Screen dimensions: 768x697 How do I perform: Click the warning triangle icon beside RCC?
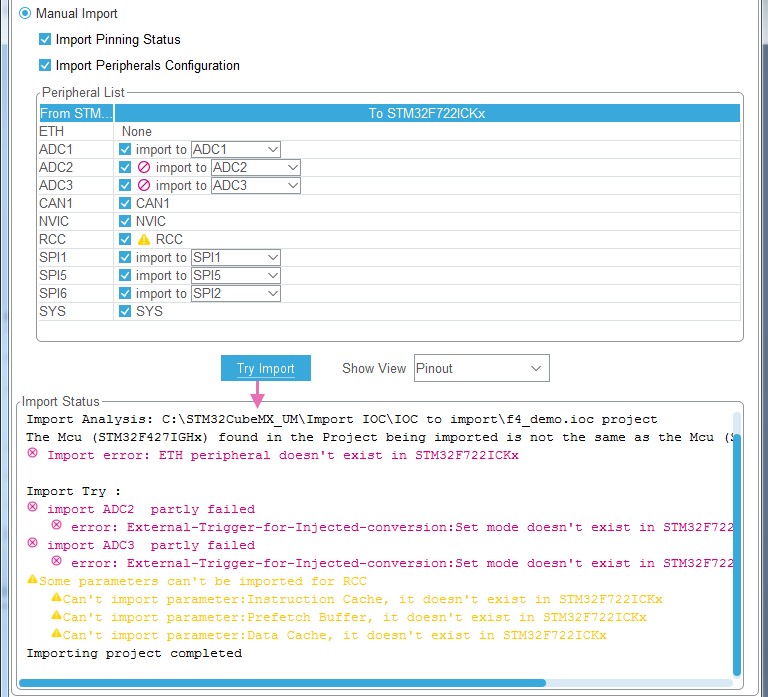pos(144,240)
